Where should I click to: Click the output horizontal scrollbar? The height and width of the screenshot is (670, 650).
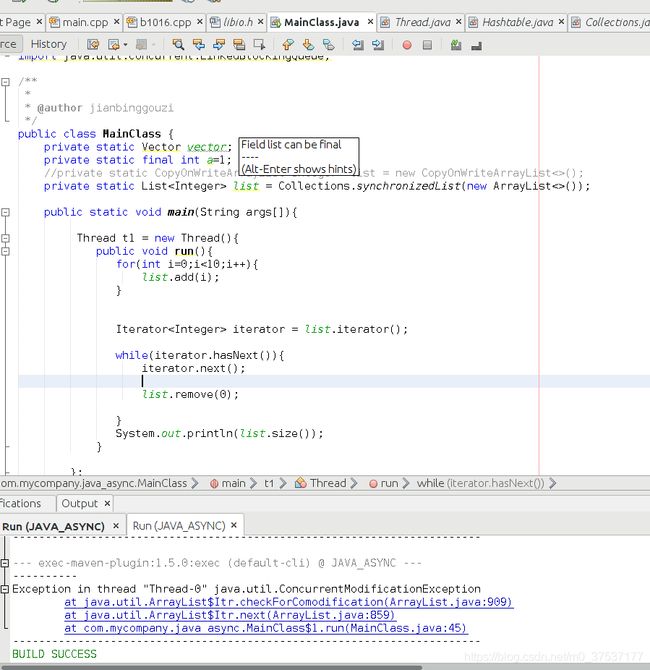pyautogui.click(x=211, y=667)
